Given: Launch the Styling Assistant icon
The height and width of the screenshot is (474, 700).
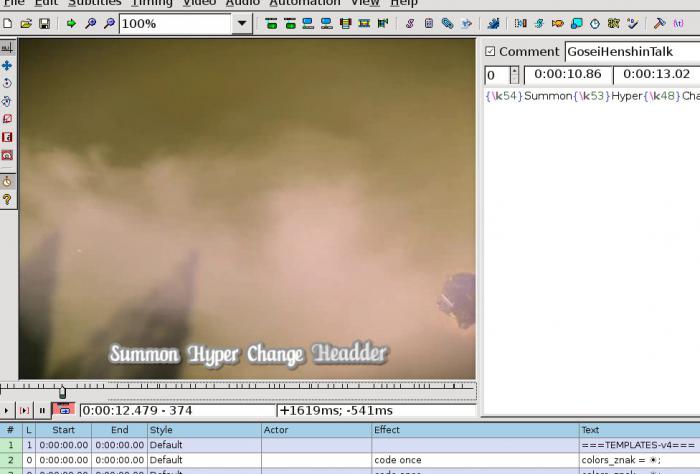Looking at the screenshot, I should [x=539, y=23].
